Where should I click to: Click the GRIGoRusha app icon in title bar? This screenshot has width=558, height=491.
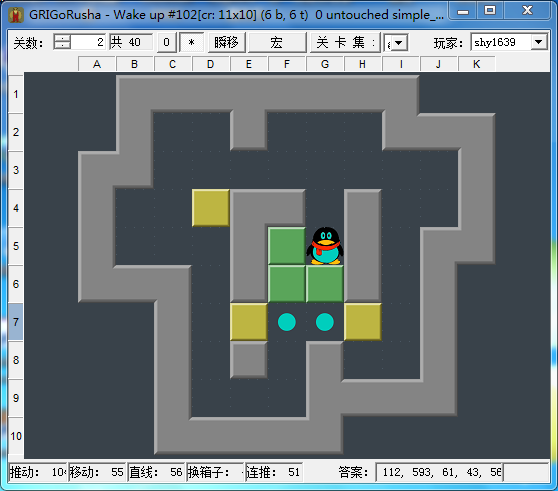click(x=16, y=15)
